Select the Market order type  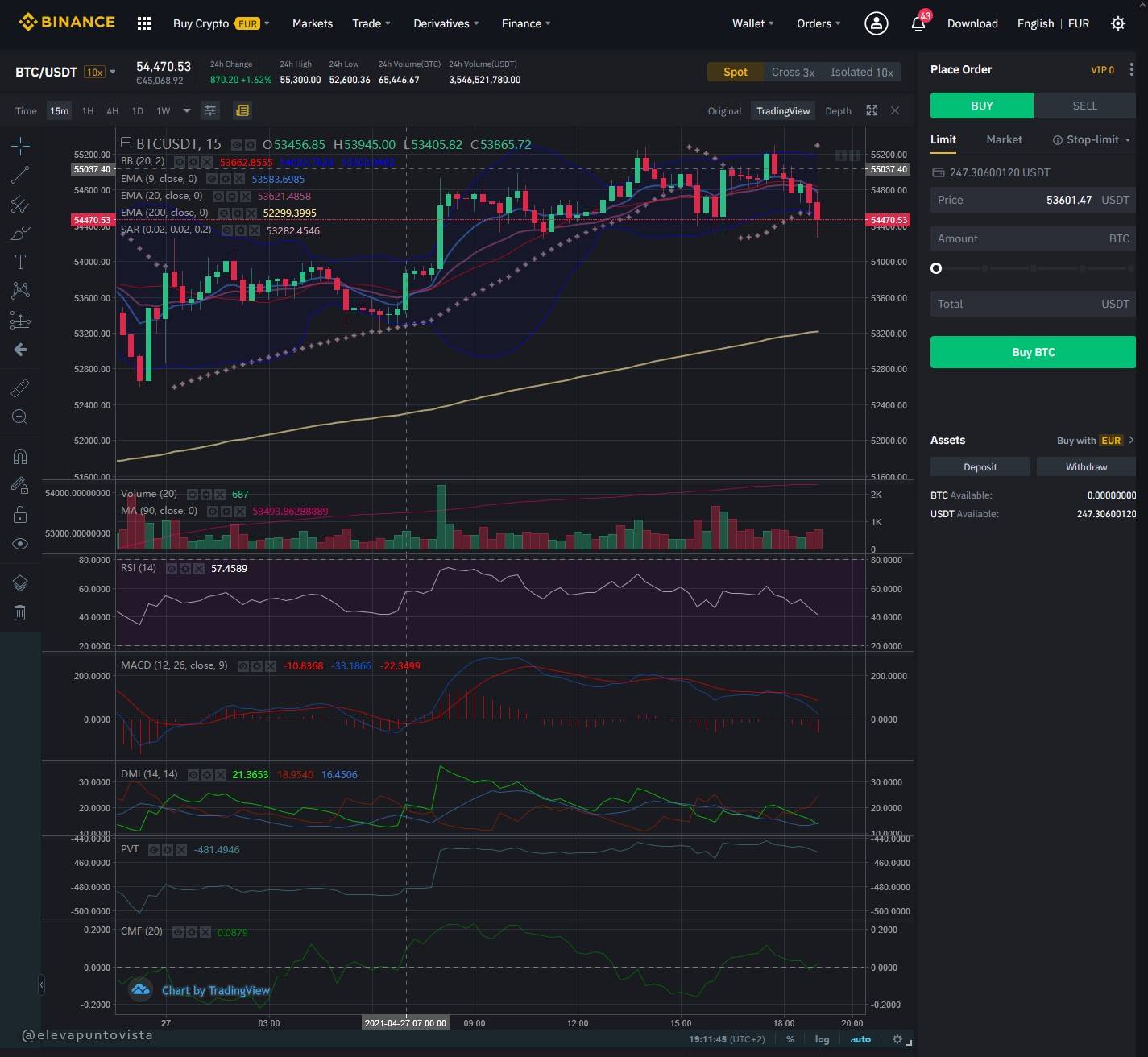pyautogui.click(x=1004, y=139)
